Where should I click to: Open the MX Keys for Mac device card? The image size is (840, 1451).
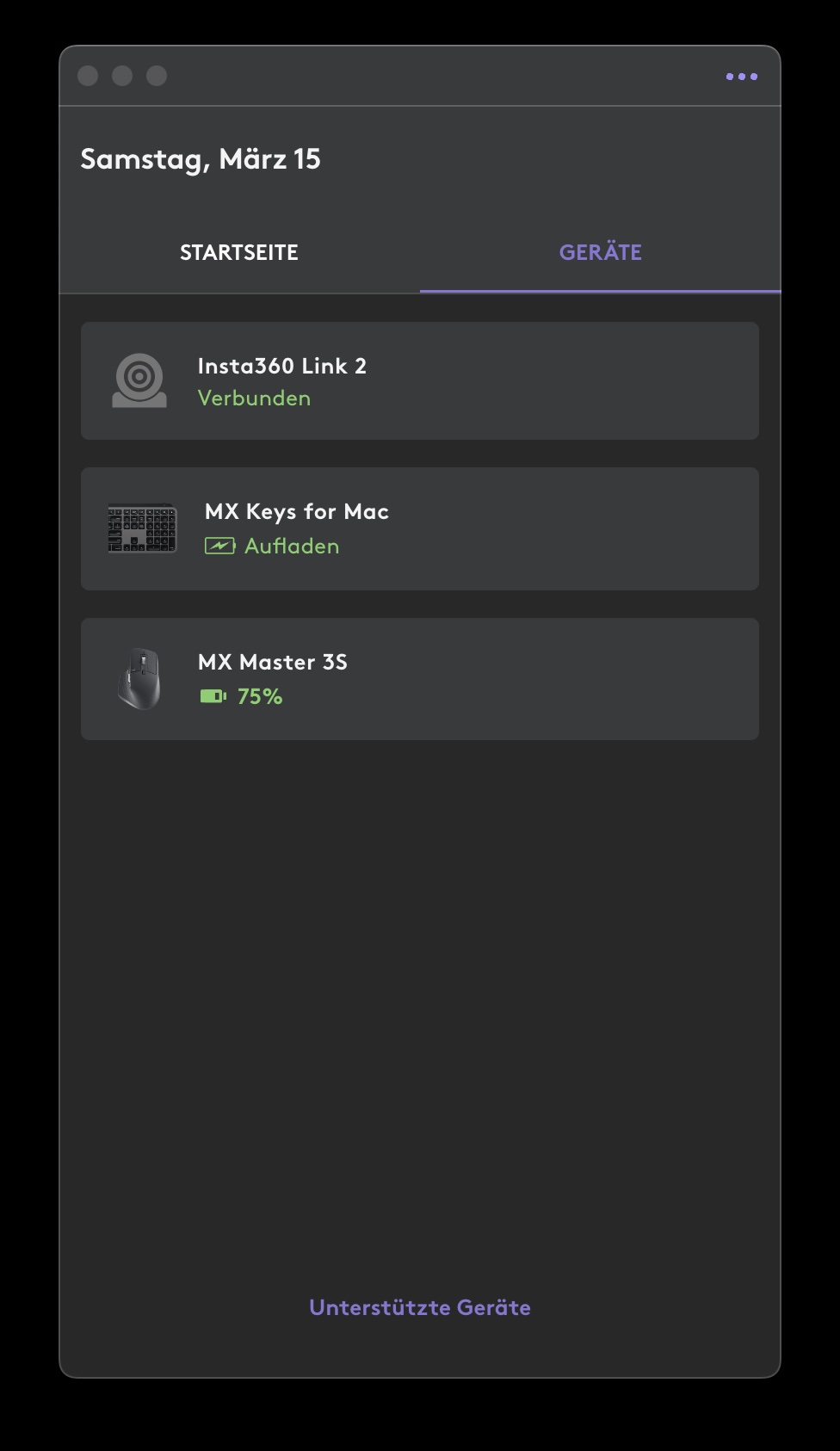tap(420, 528)
